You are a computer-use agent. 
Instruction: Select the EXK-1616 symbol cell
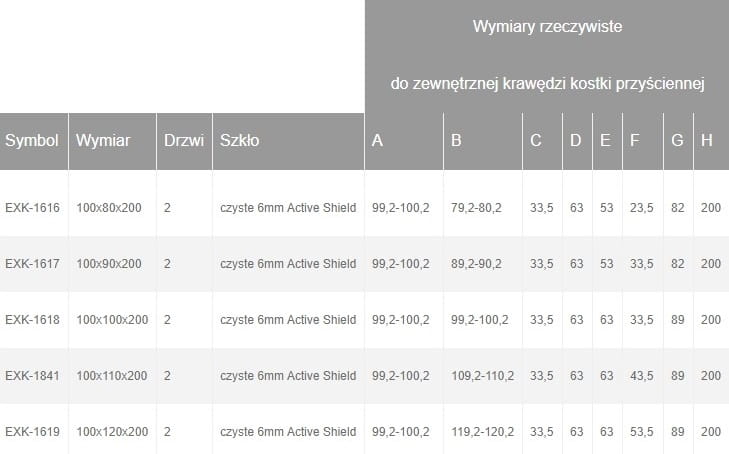[33, 208]
